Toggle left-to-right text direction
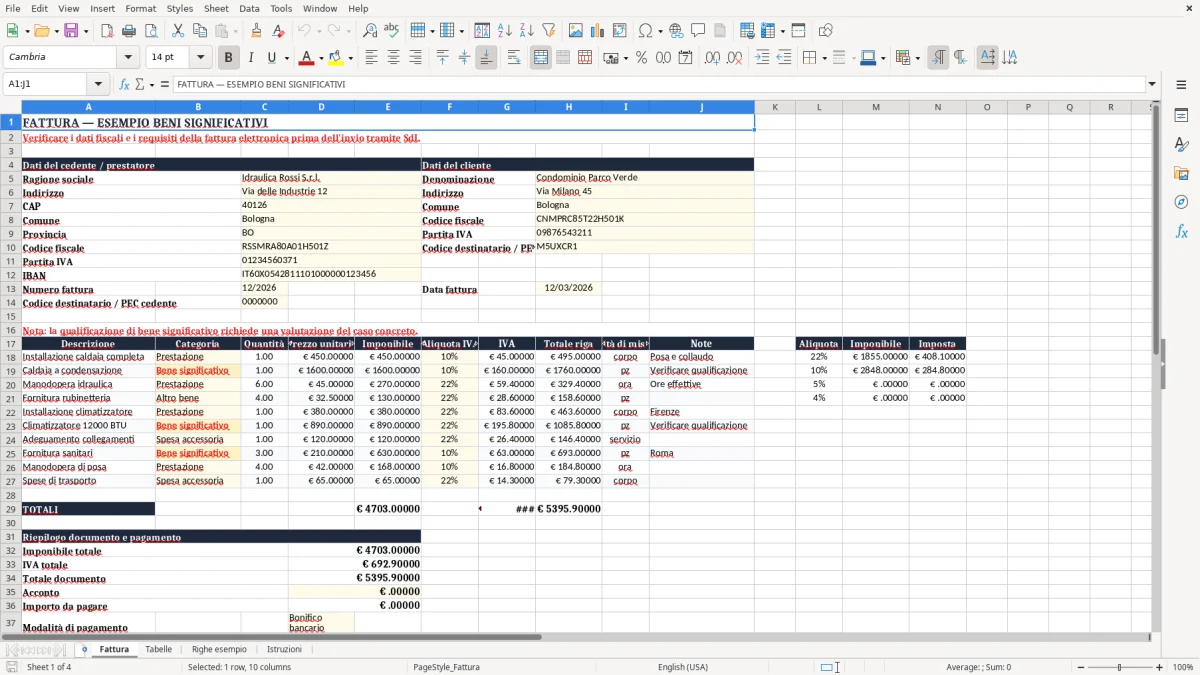Viewport: 1200px width, 675px height. point(938,58)
